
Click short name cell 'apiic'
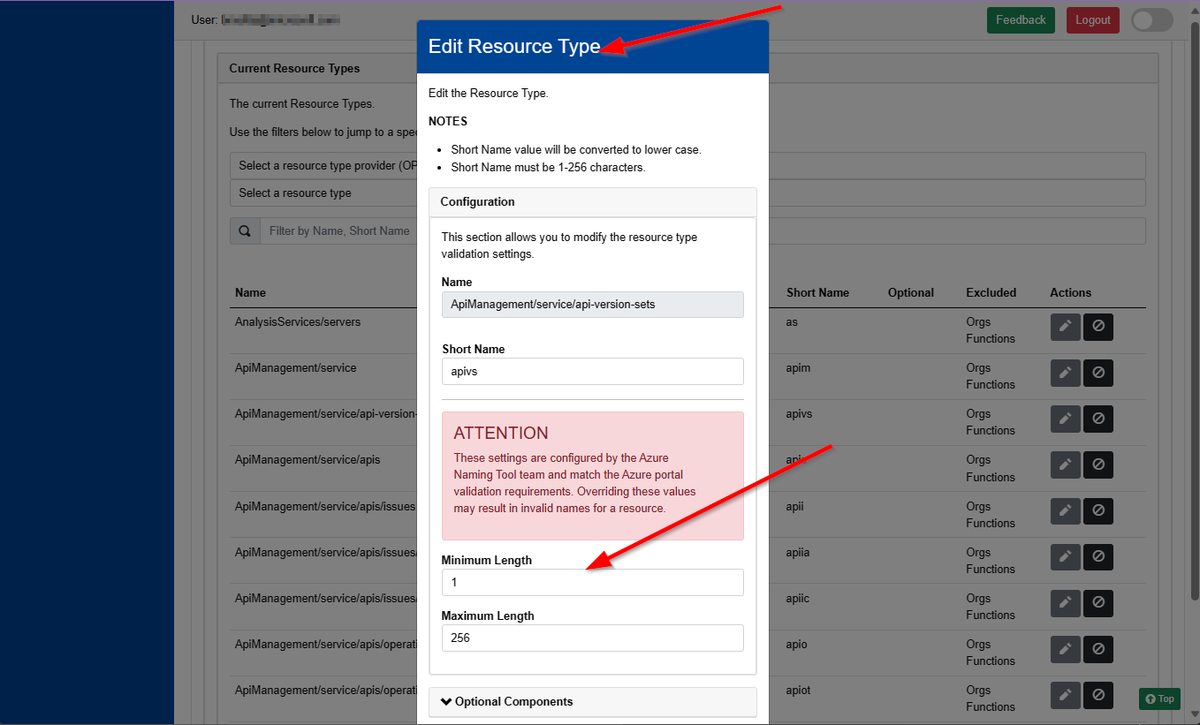(799, 598)
